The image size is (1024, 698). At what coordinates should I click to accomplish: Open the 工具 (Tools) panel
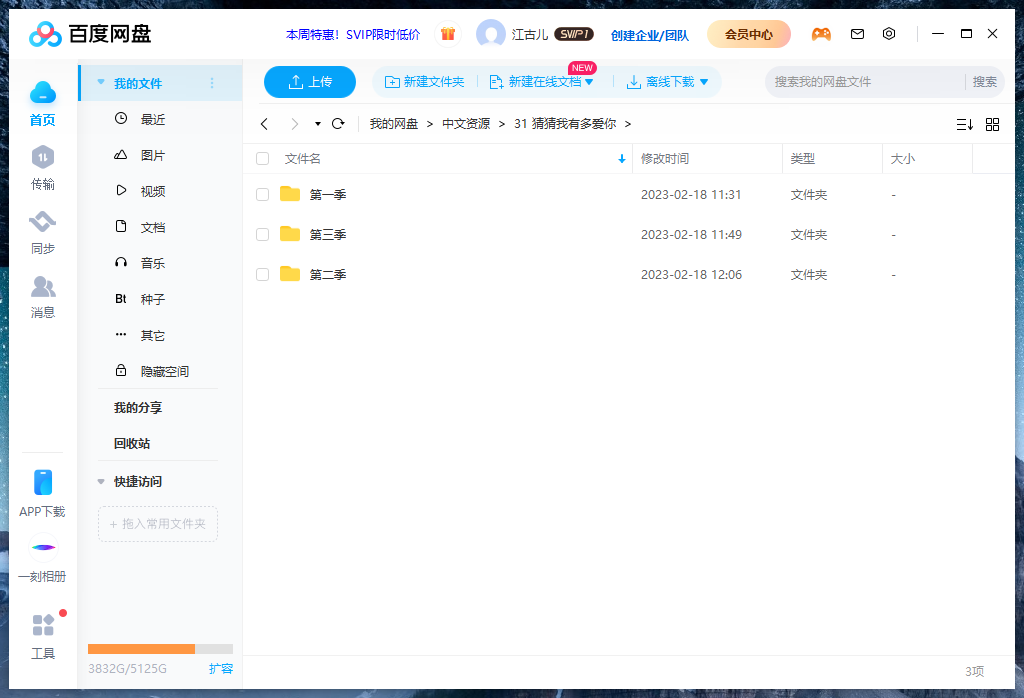tap(42, 637)
